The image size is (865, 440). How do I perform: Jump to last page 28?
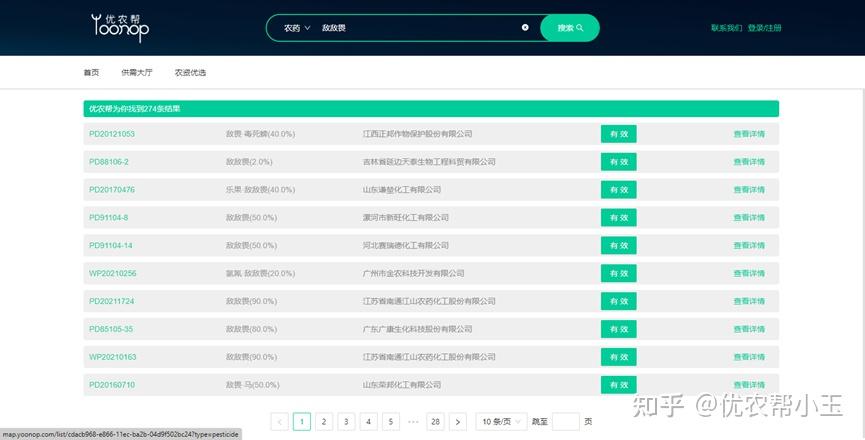coord(435,422)
